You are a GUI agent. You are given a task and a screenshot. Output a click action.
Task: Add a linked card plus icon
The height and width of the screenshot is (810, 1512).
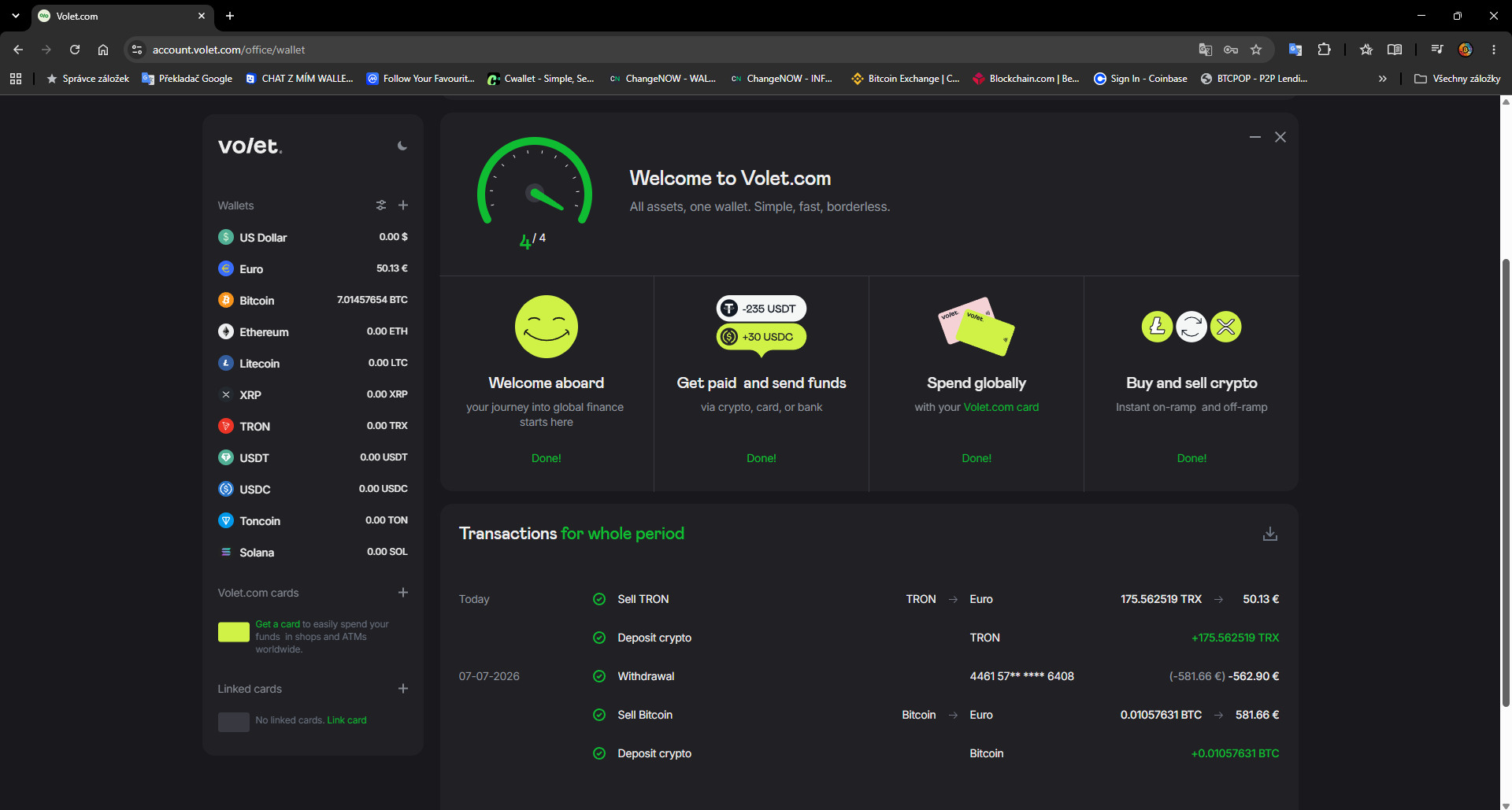click(x=403, y=689)
